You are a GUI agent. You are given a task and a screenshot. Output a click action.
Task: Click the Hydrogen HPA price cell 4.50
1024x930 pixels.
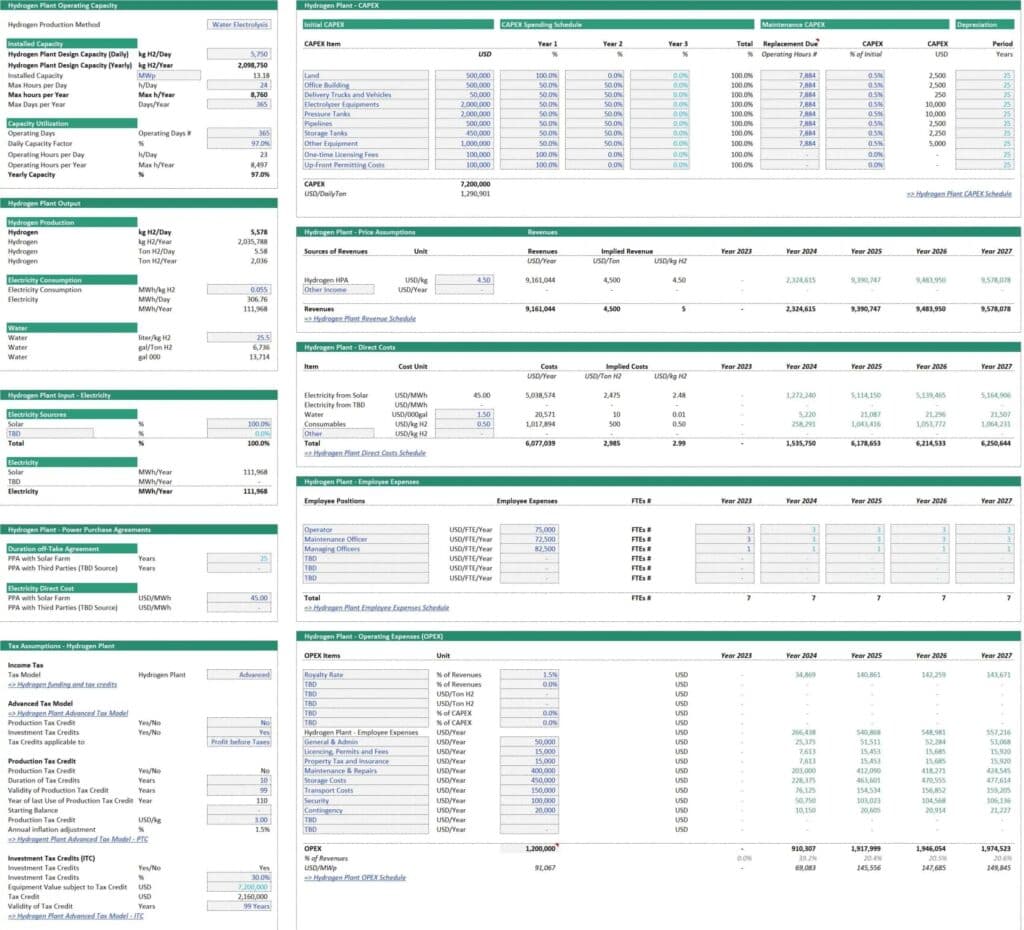pos(464,280)
